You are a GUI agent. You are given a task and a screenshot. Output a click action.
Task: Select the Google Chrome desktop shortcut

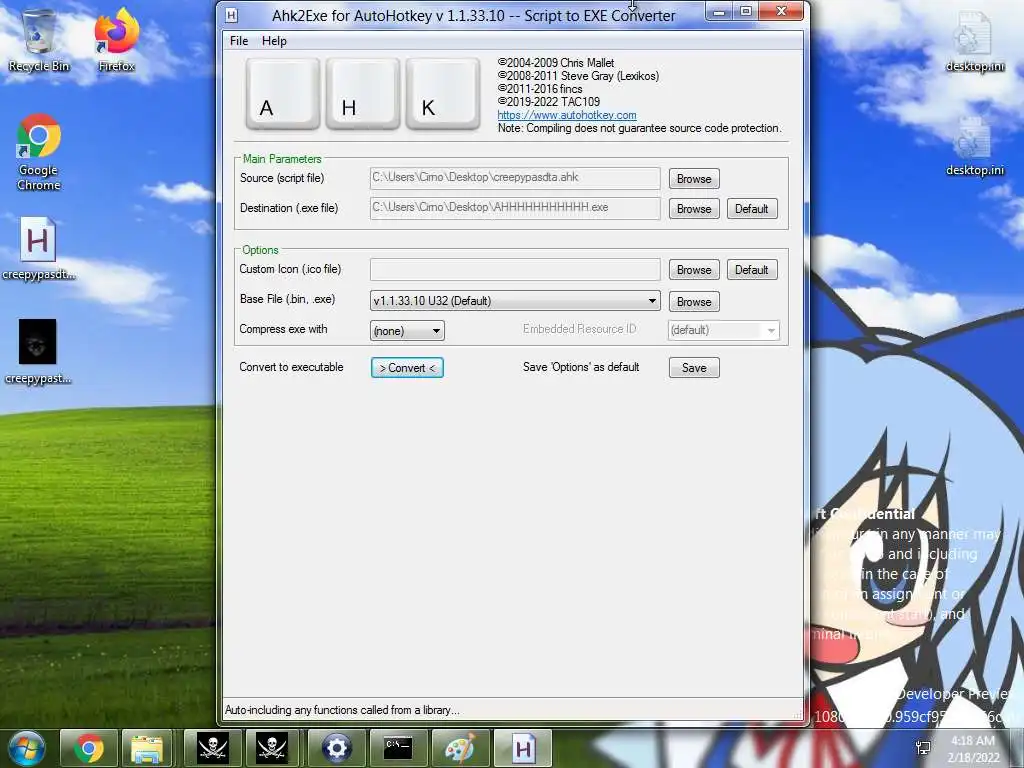tap(39, 153)
